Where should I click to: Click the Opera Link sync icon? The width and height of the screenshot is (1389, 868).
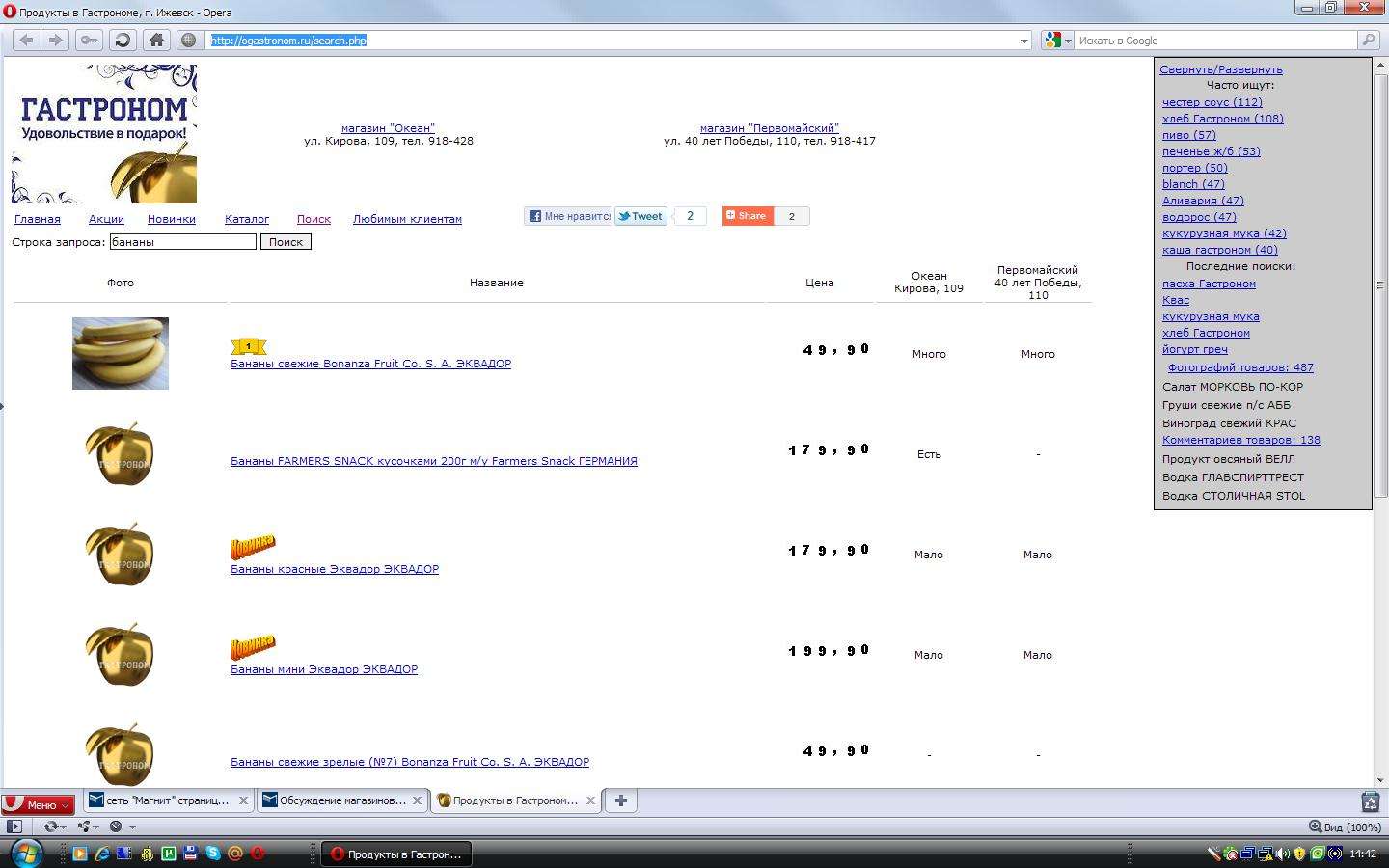click(50, 827)
